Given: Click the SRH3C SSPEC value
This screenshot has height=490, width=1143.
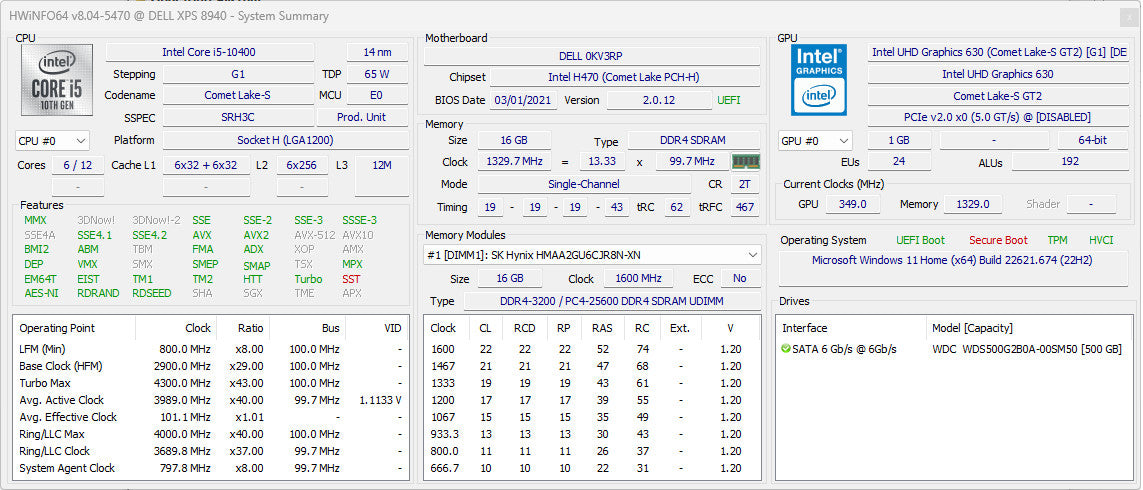Looking at the screenshot, I should [238, 117].
